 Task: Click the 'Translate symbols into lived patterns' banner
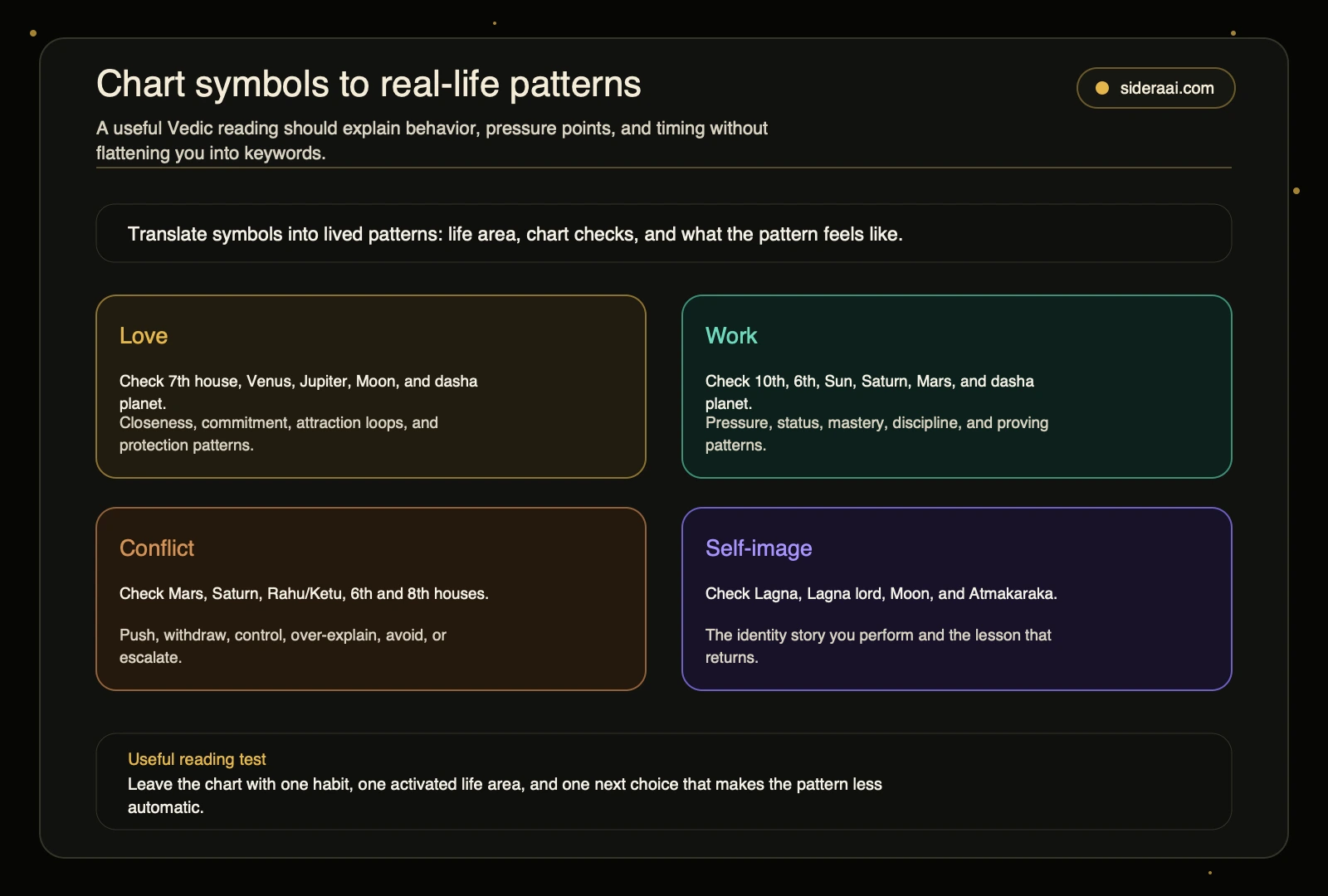coord(664,233)
